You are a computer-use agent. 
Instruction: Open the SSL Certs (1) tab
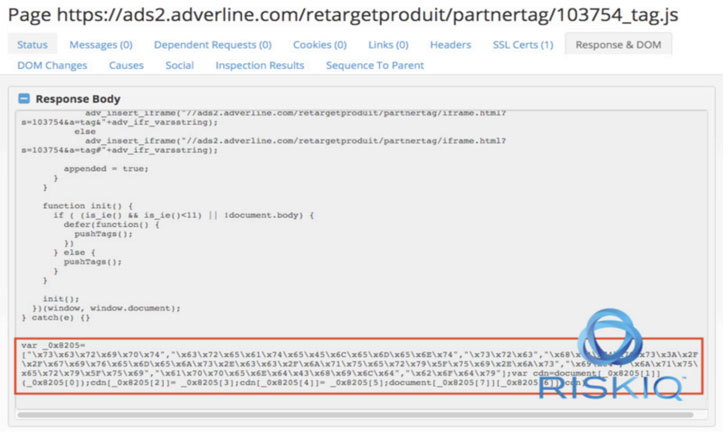pos(522,45)
